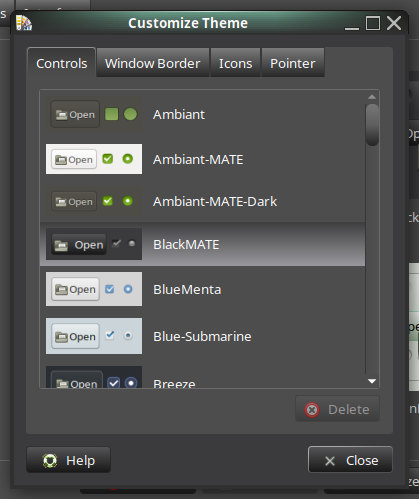Minimize the Customize Theme window
The image size is (419, 499).
coord(352,28)
